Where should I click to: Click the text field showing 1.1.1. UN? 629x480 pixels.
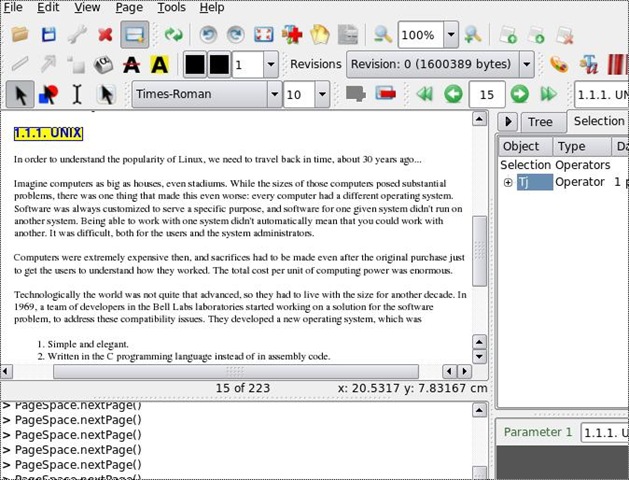(601, 95)
